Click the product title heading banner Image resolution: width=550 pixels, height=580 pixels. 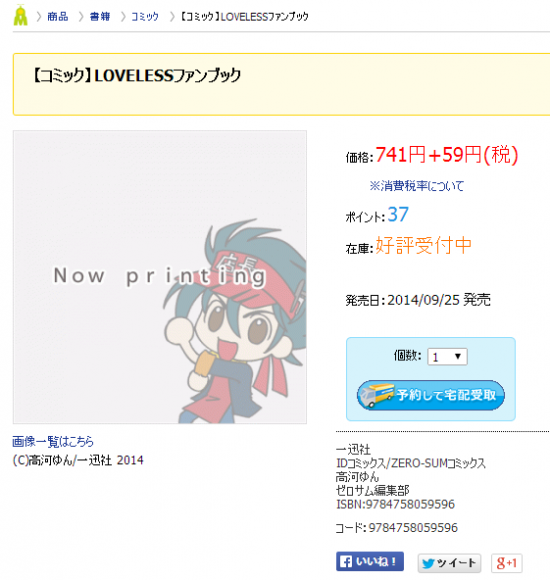[x=281, y=84]
